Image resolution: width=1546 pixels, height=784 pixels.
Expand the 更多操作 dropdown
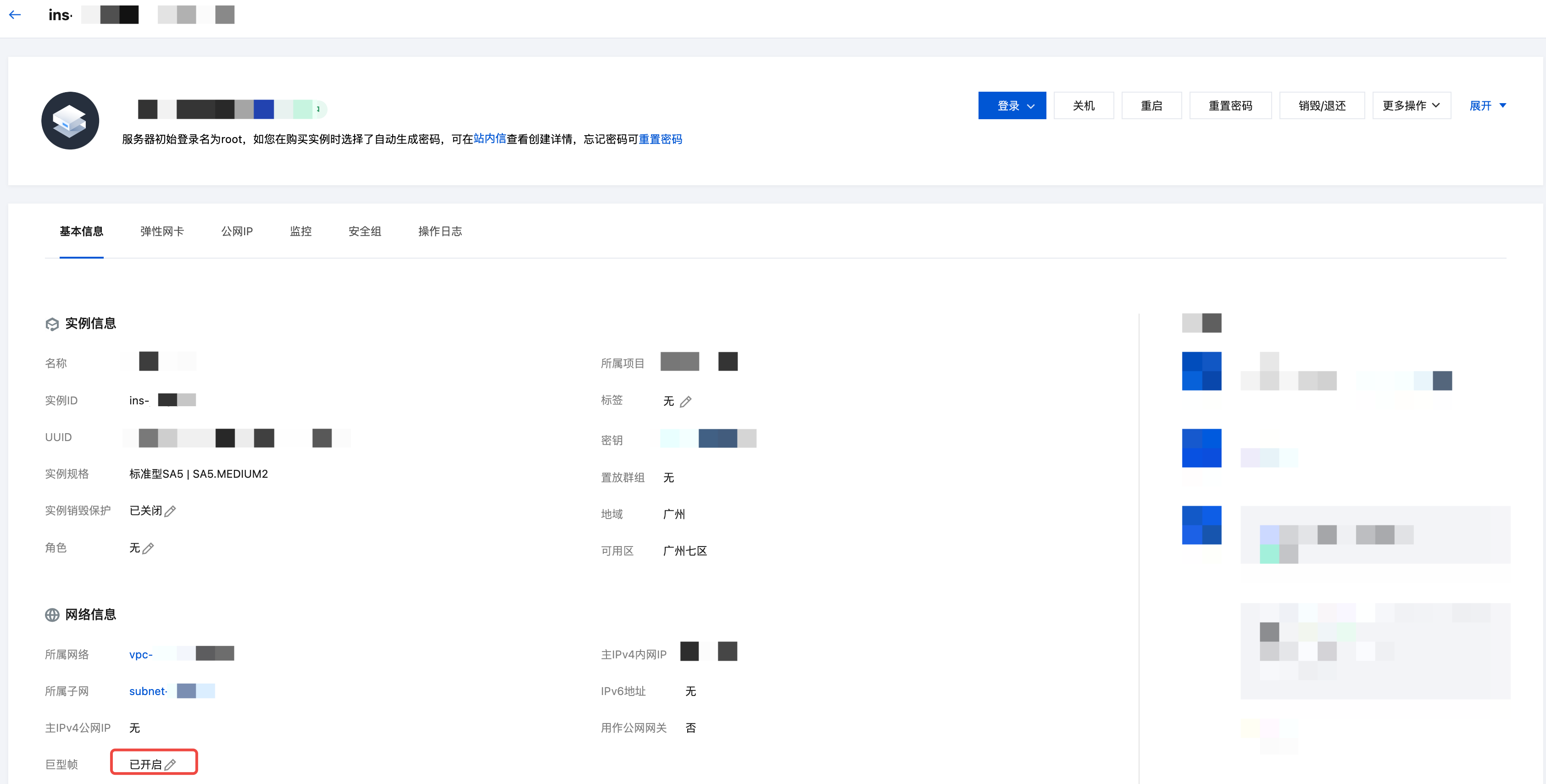tap(1411, 105)
